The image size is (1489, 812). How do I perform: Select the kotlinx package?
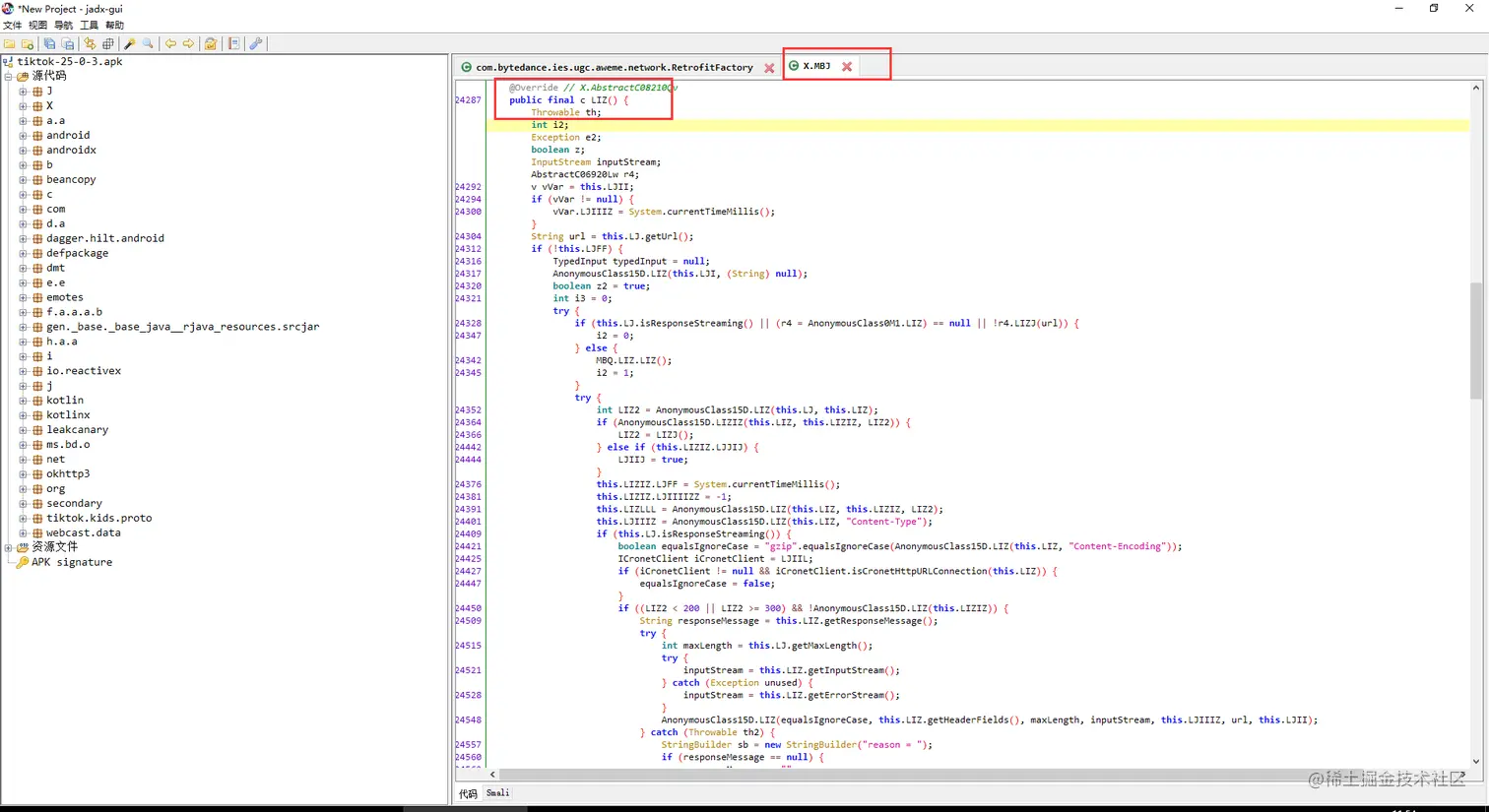pos(68,415)
